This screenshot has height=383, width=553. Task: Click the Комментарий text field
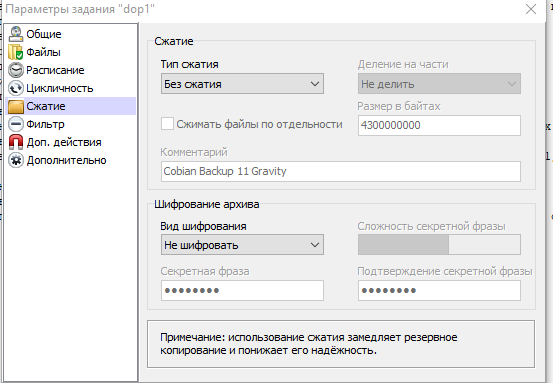[341, 171]
